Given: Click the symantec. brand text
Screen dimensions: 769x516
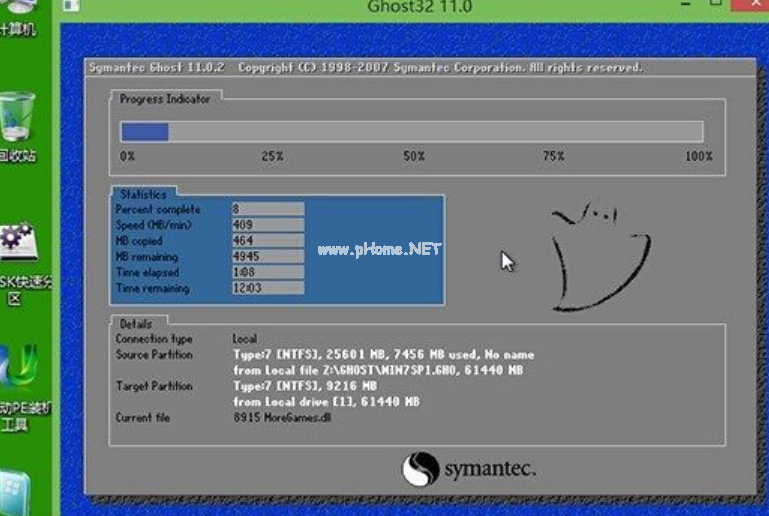Looking at the screenshot, I should (x=490, y=468).
